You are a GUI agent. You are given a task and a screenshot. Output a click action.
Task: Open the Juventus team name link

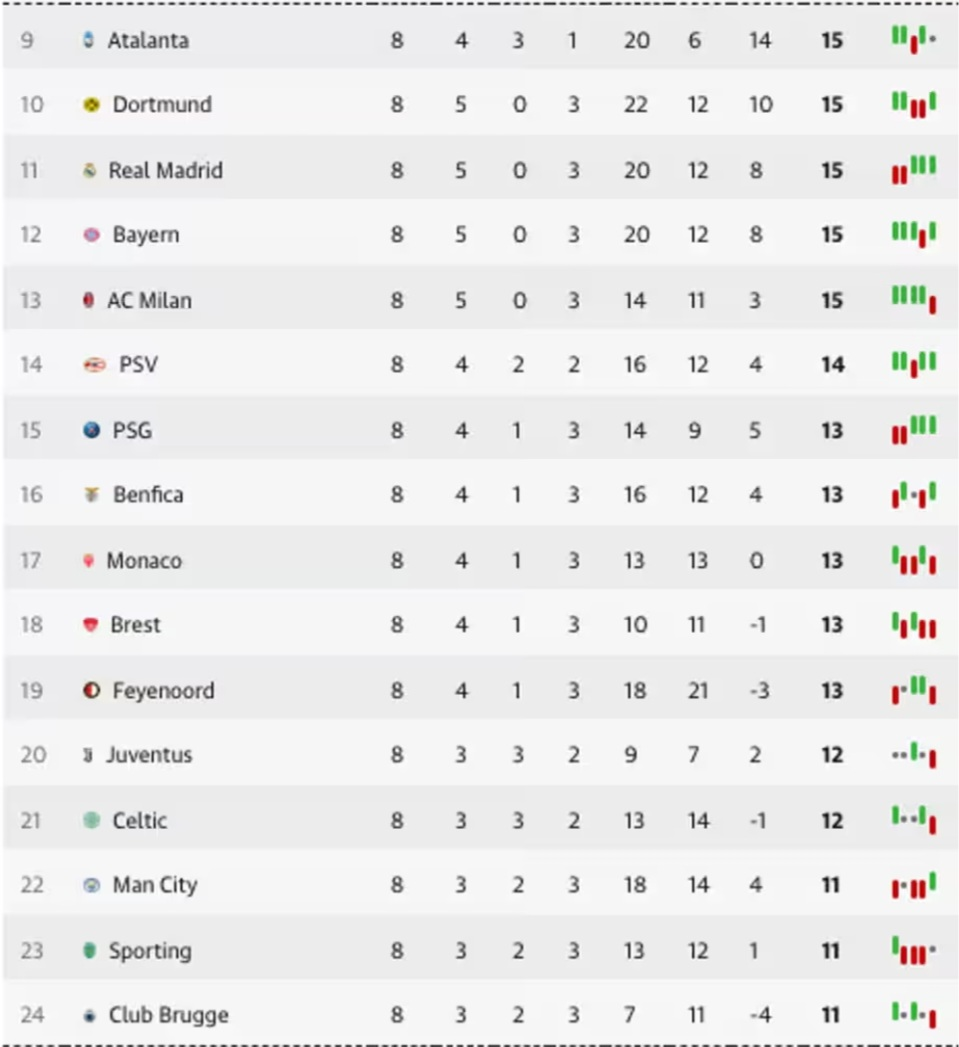[149, 755]
